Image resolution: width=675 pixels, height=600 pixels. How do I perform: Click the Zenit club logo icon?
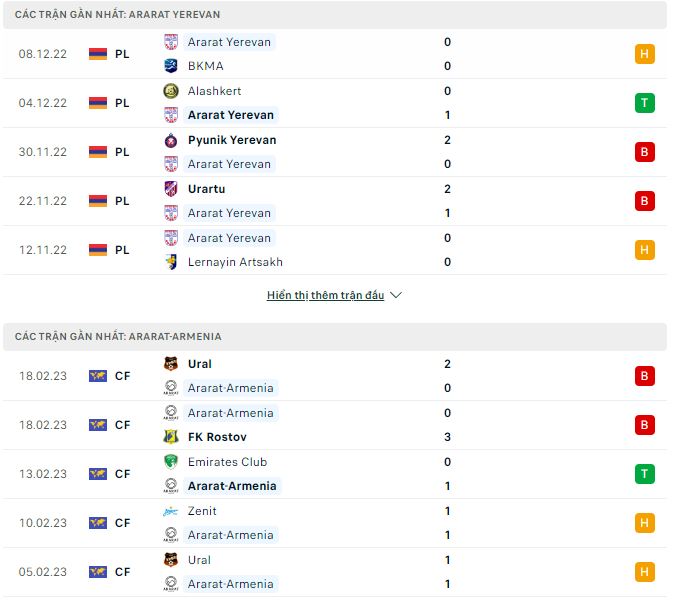(x=171, y=511)
